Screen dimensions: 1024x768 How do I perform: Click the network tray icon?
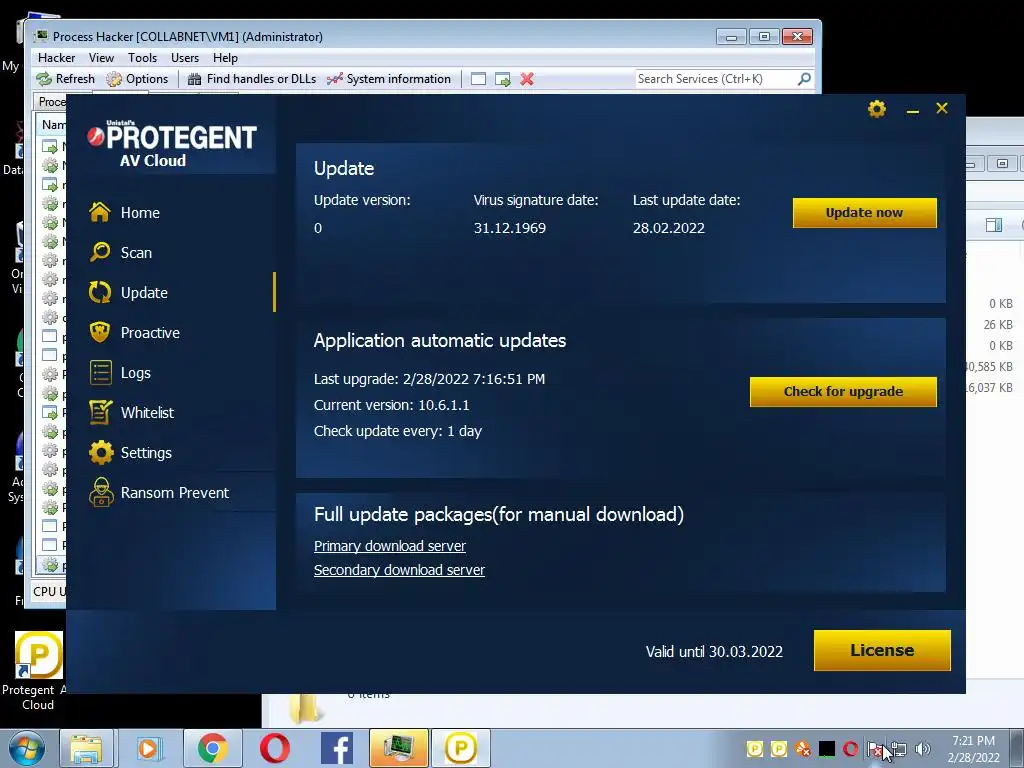coord(899,749)
